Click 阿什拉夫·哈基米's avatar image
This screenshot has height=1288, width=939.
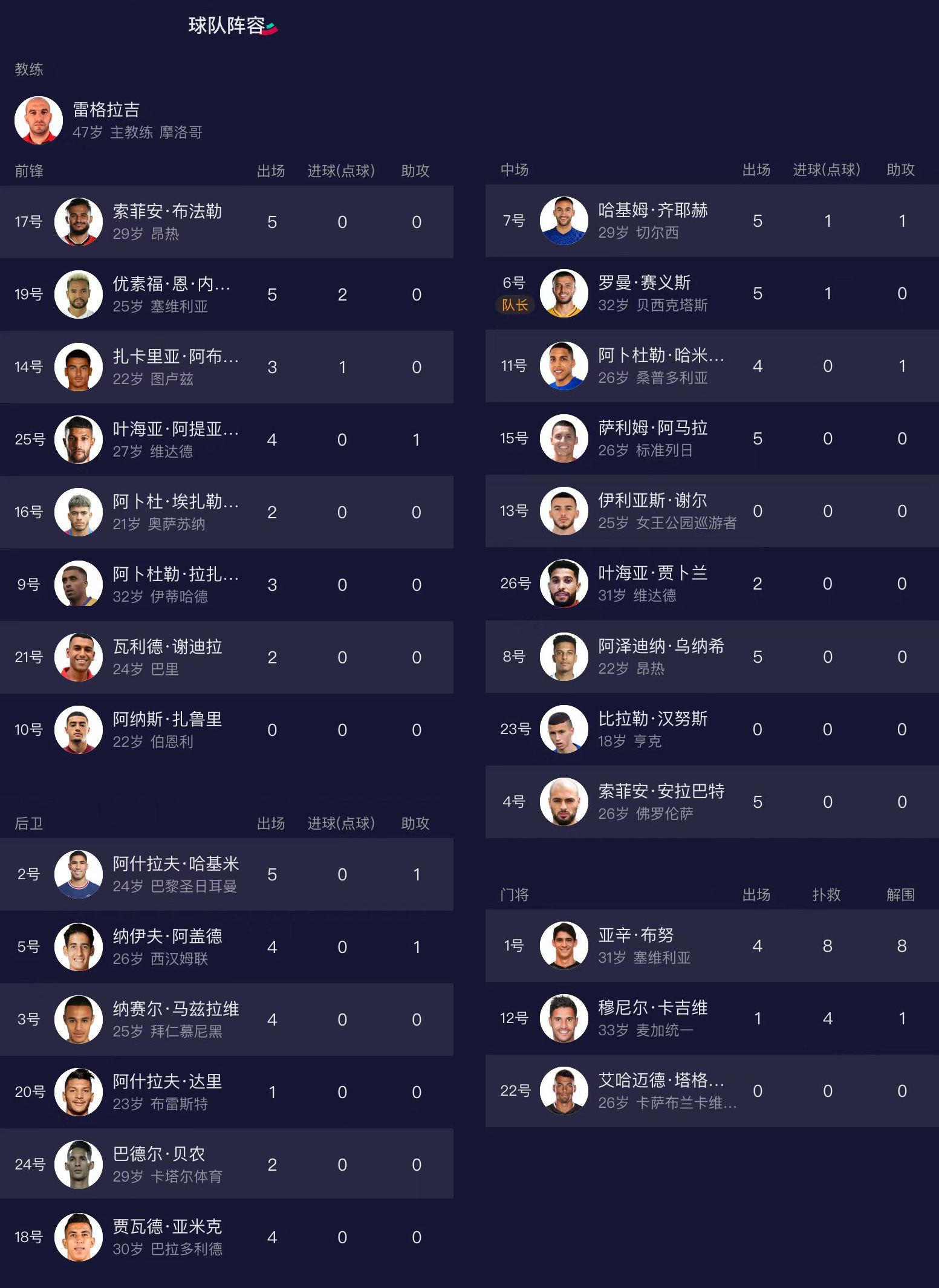79,874
